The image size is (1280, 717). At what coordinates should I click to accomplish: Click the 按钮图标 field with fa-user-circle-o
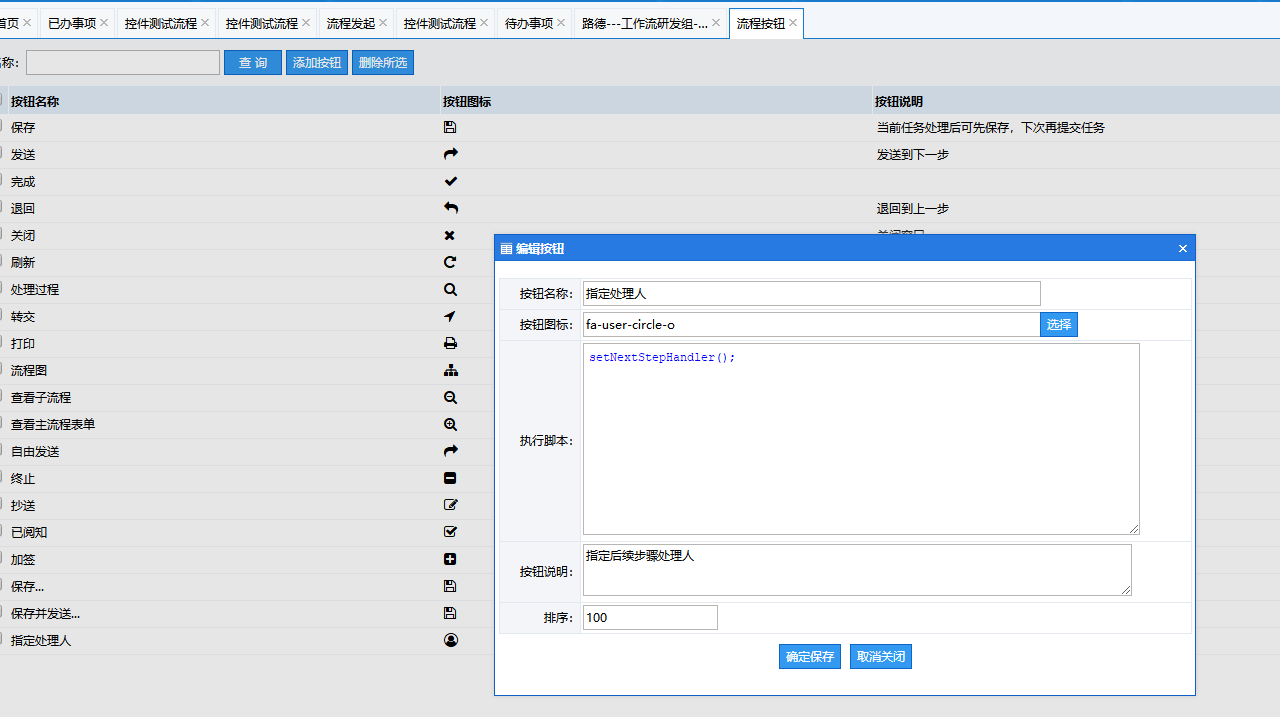pos(812,324)
